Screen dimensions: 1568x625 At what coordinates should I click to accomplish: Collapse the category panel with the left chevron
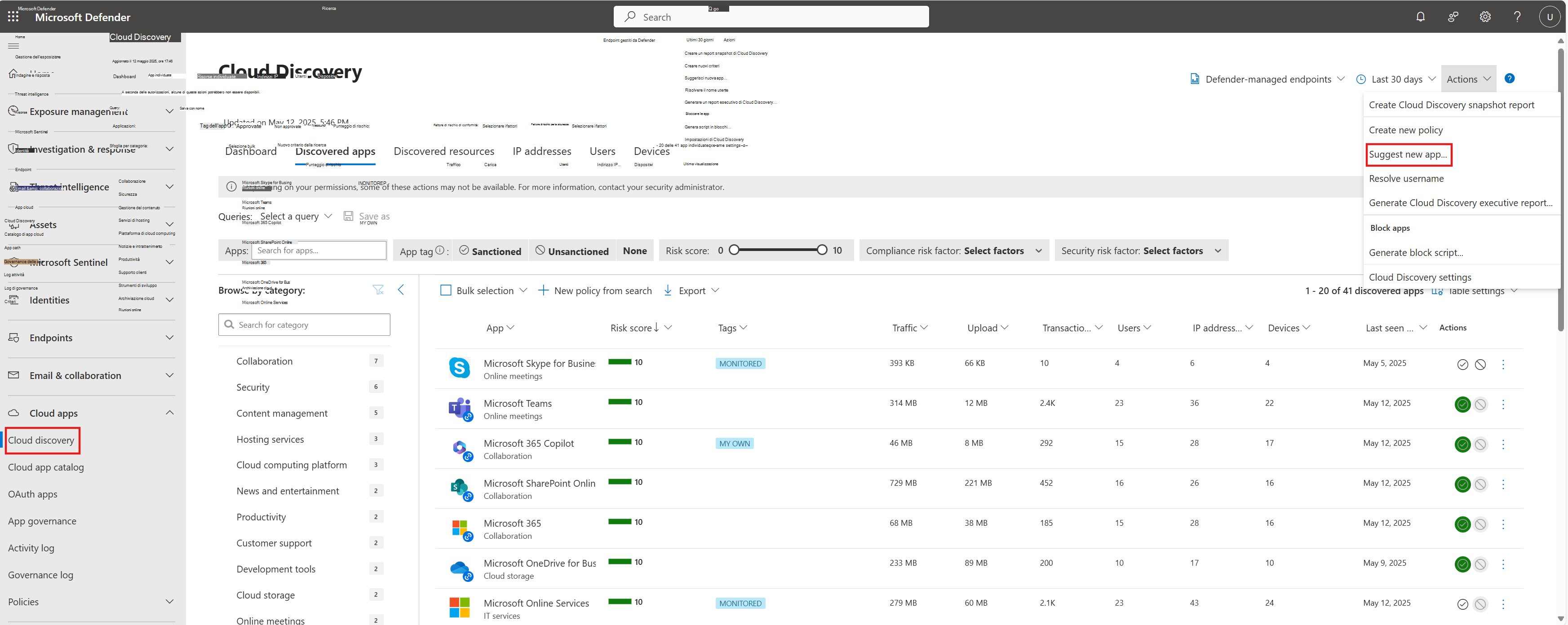tap(400, 290)
